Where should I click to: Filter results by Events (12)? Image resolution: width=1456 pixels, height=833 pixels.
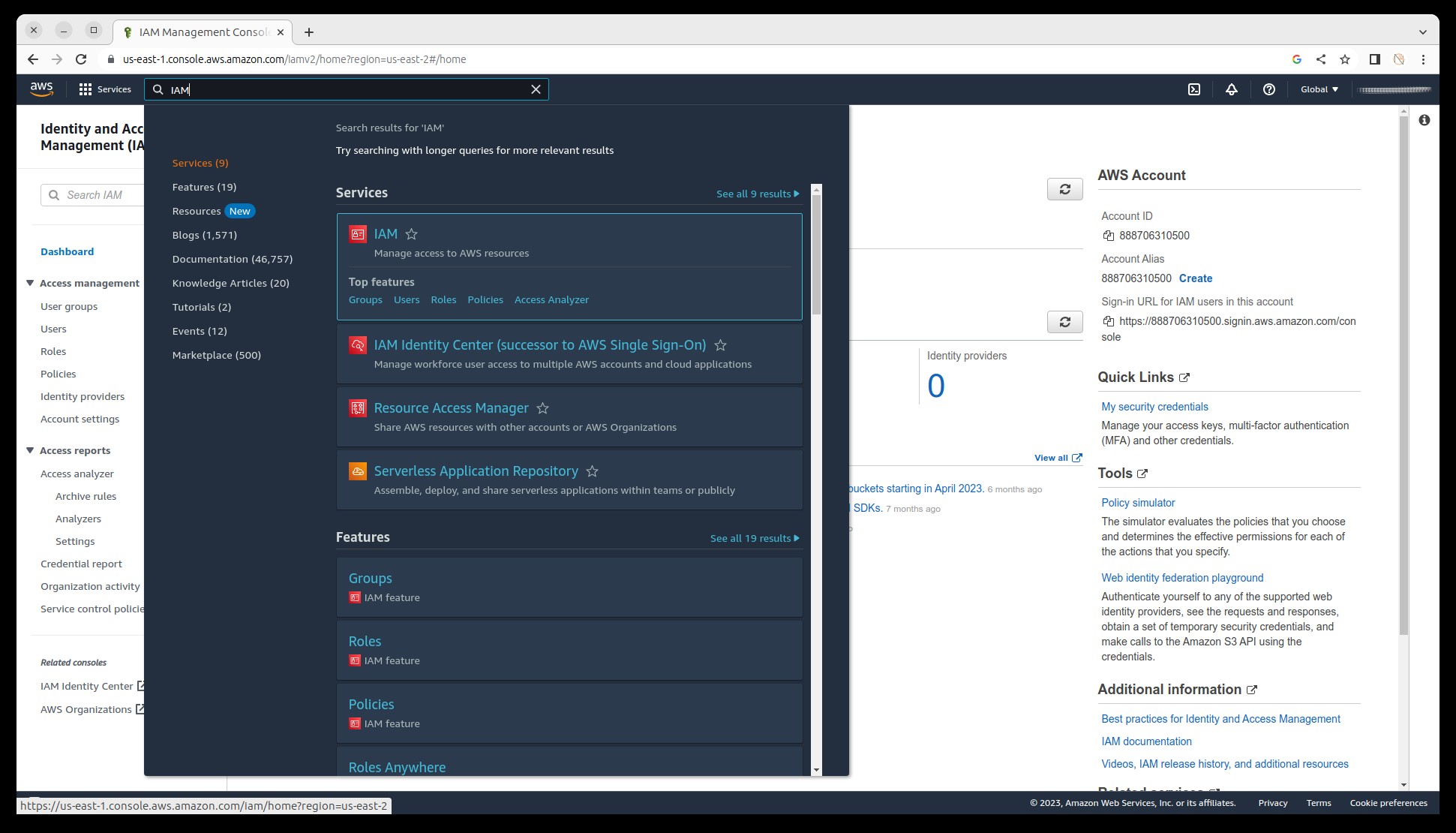(x=200, y=331)
